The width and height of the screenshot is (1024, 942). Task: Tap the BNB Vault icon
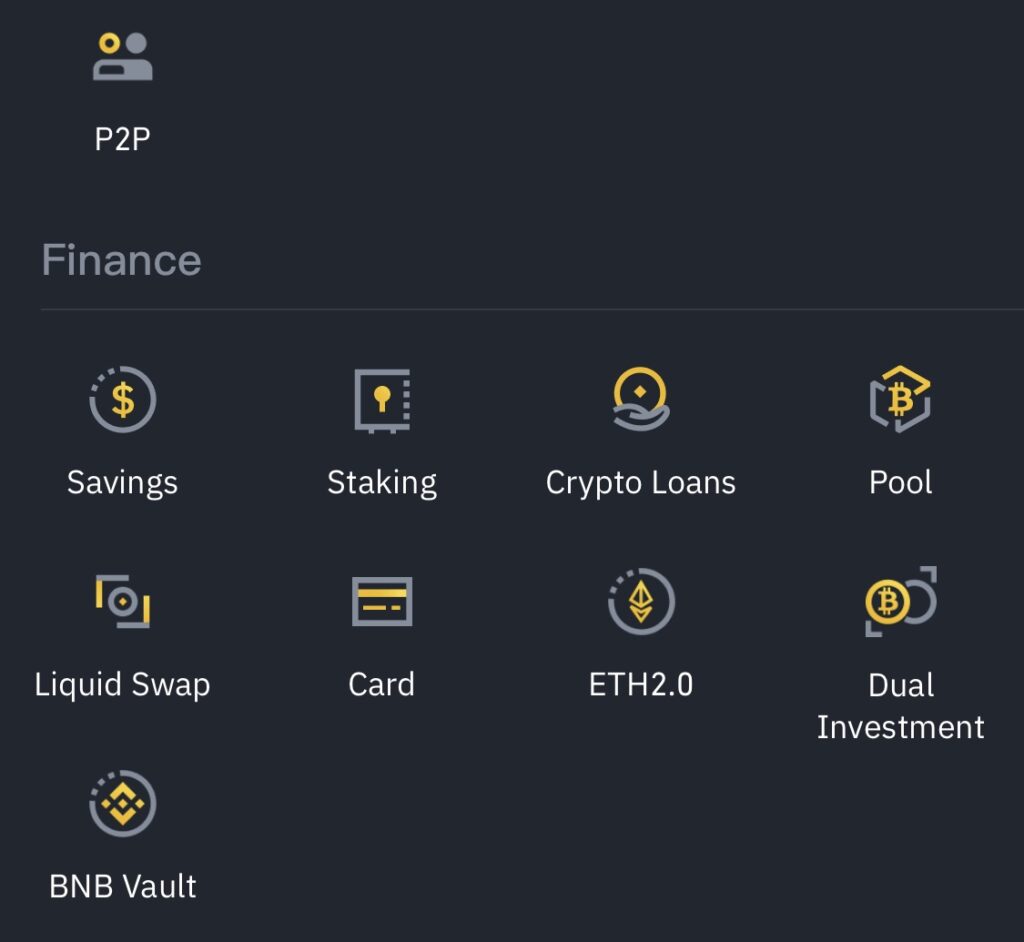pyautogui.click(x=123, y=804)
